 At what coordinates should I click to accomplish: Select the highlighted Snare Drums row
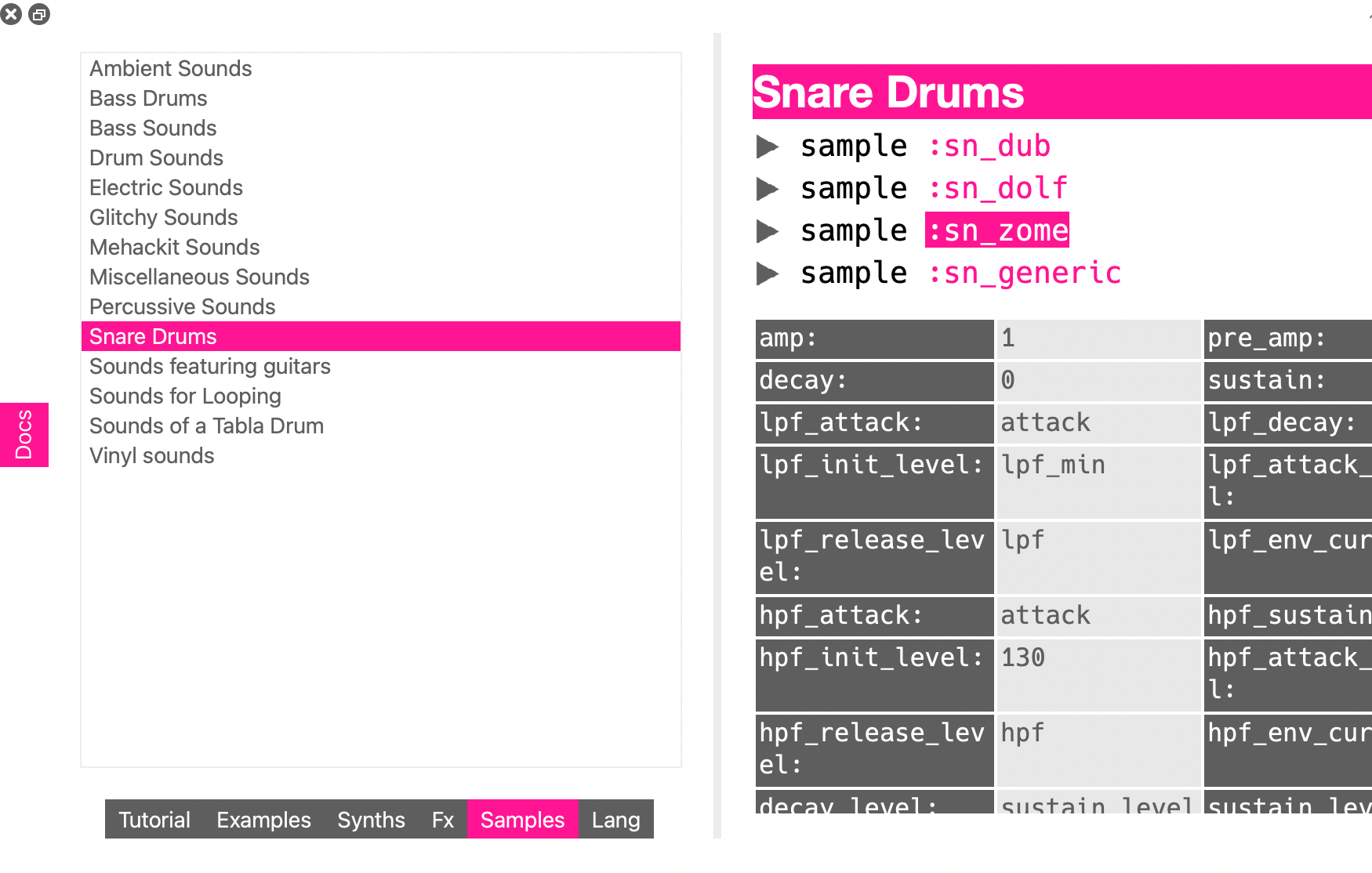pyautogui.click(x=381, y=336)
